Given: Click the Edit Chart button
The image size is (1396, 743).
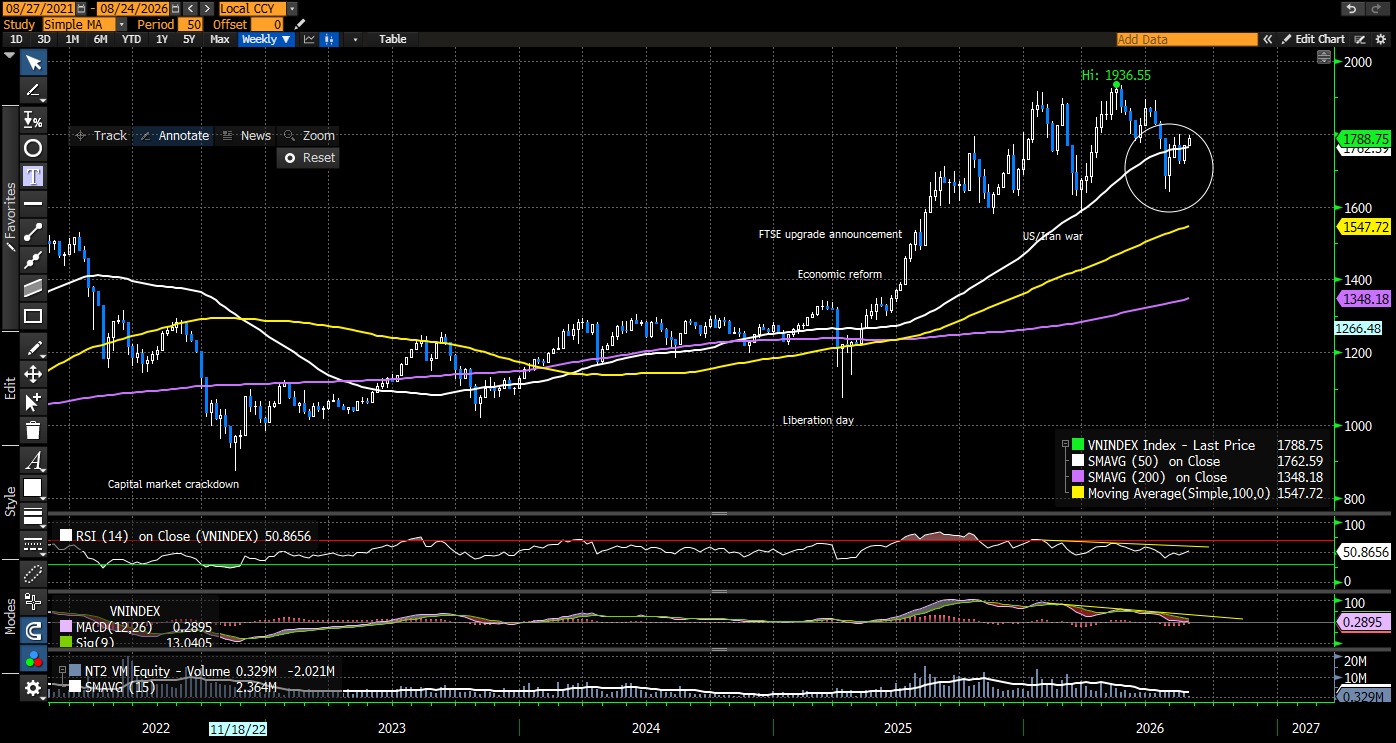Looking at the screenshot, I should click(x=1313, y=39).
